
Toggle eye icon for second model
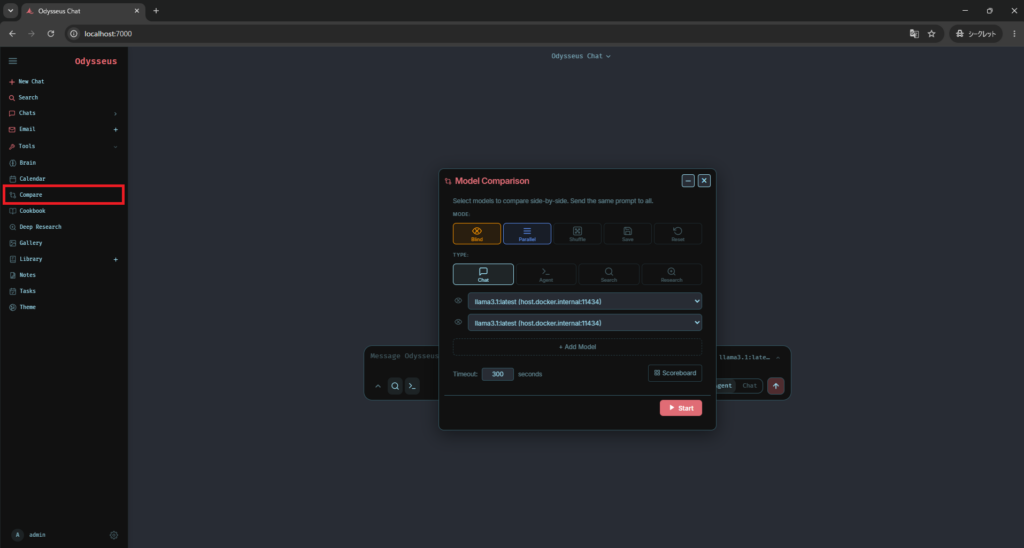(x=458, y=322)
